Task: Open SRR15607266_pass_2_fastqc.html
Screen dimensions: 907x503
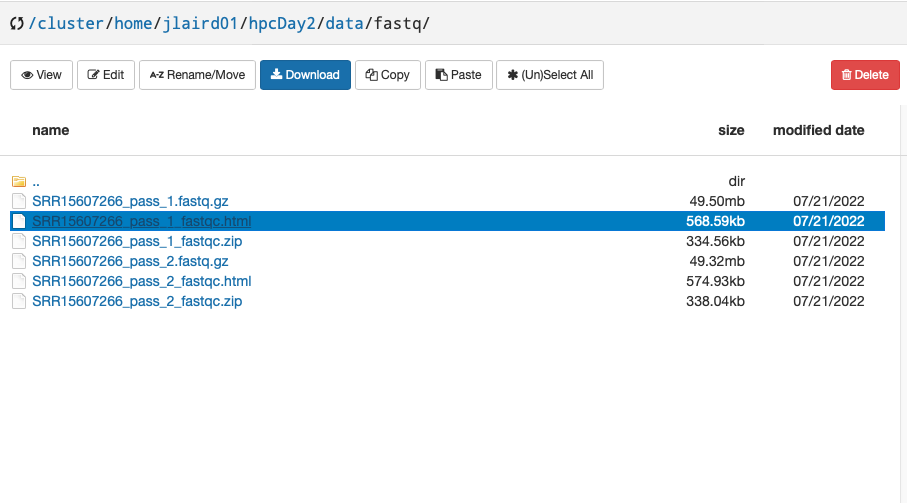Action: point(142,281)
